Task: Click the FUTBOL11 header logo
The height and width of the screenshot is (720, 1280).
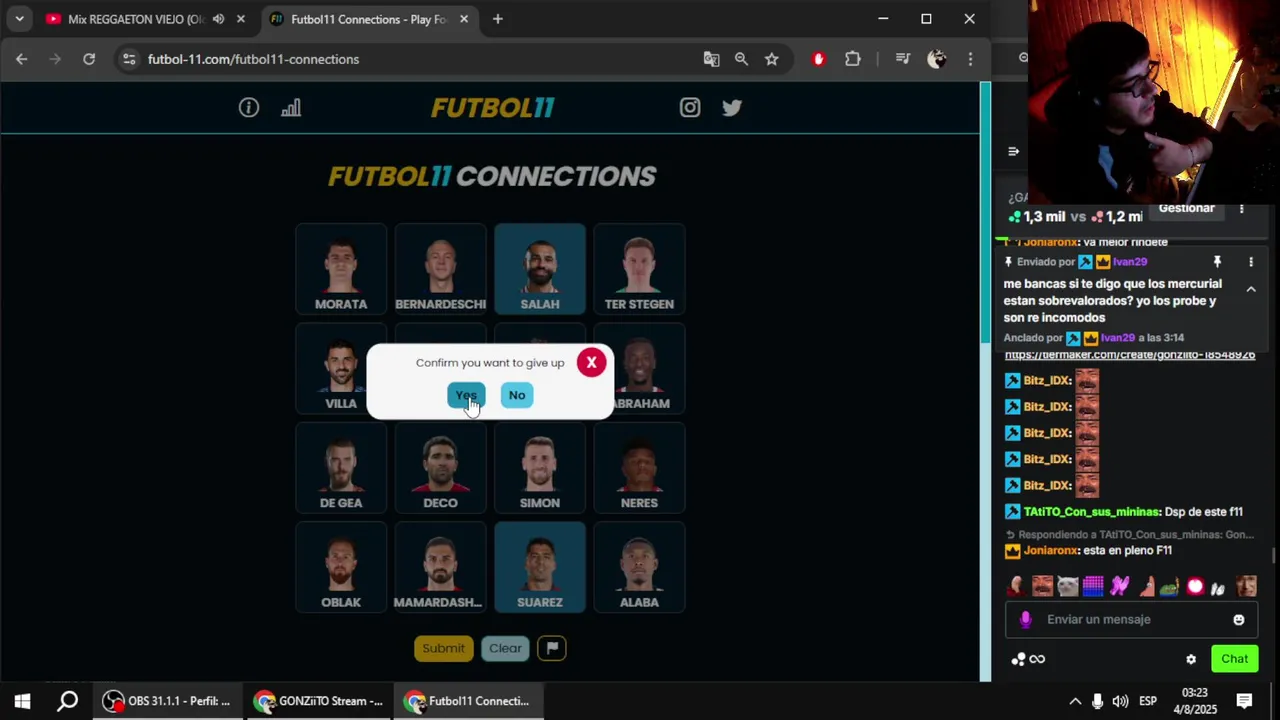Action: tap(492, 108)
